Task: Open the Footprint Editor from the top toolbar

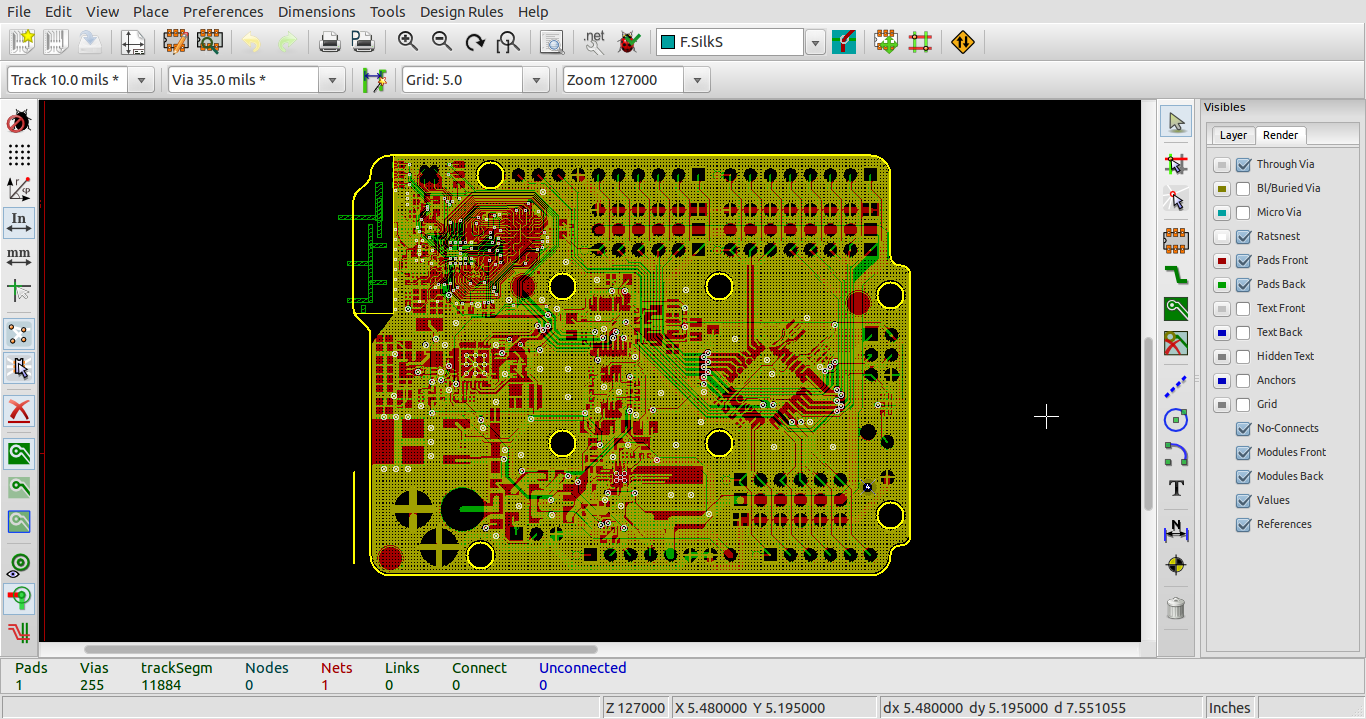Action: (x=176, y=41)
